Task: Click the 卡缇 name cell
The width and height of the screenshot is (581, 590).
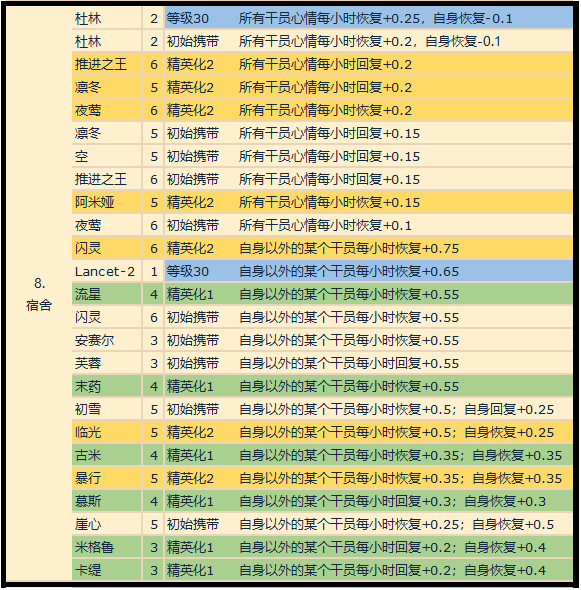Action: 107,570
